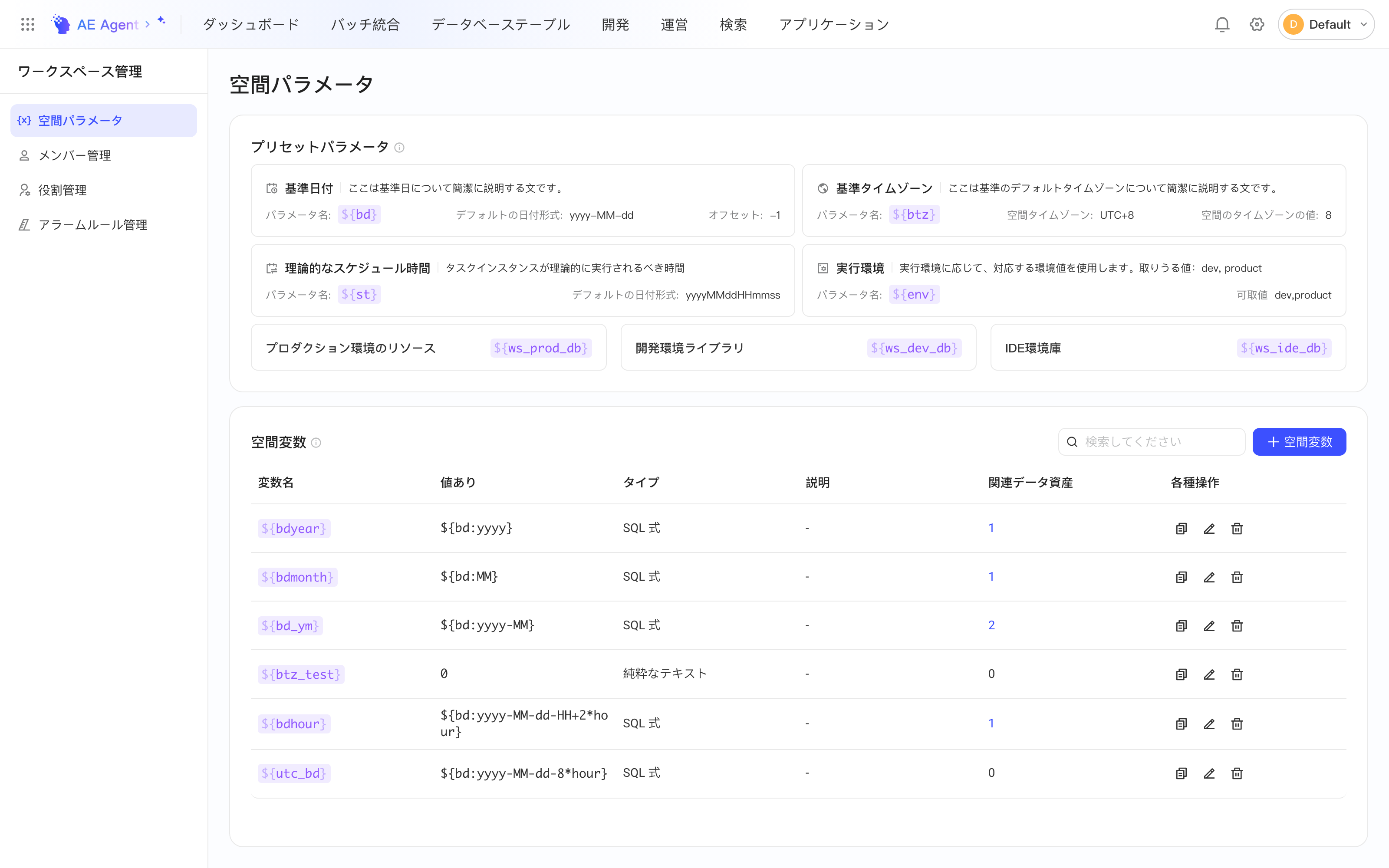Copy the ${bdhour} variable row
Image resolution: width=1389 pixels, height=868 pixels.
[x=1181, y=724]
